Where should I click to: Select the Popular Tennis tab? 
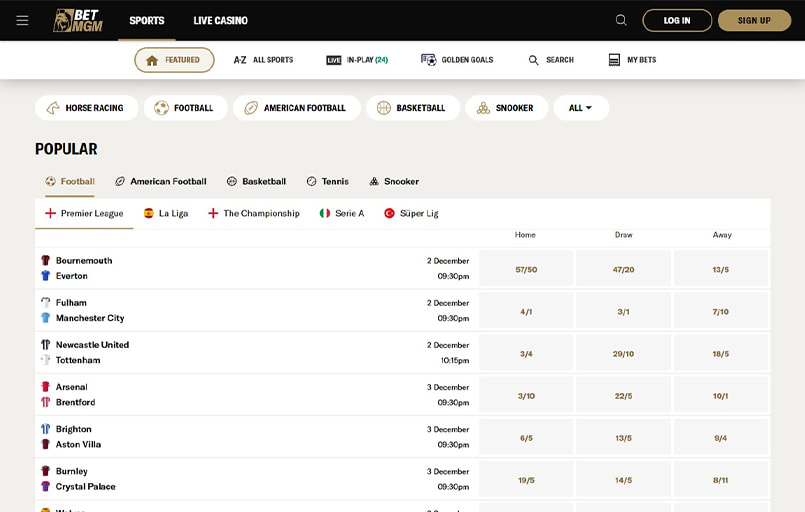pyautogui.click(x=328, y=181)
